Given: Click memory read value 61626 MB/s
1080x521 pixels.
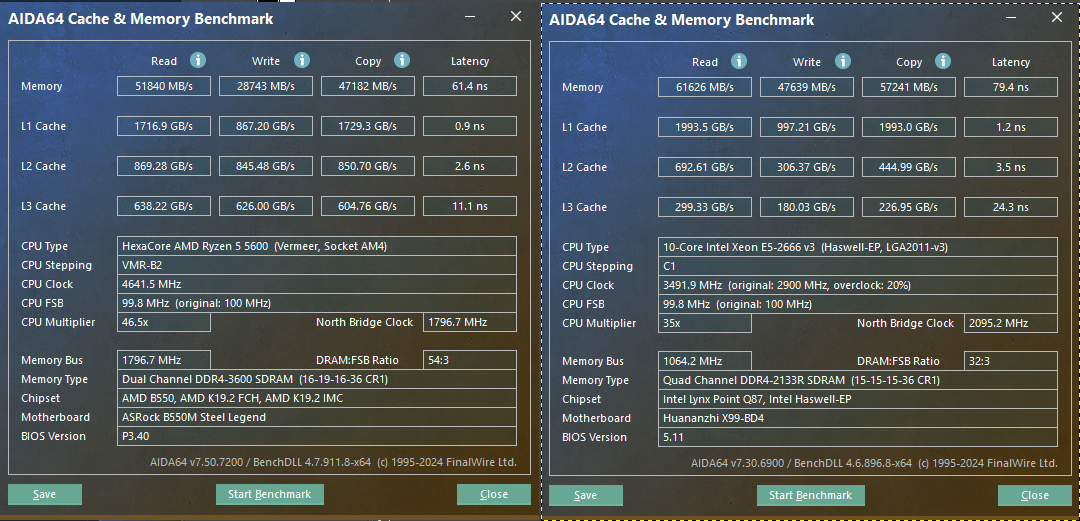Looking at the screenshot, I should [705, 87].
